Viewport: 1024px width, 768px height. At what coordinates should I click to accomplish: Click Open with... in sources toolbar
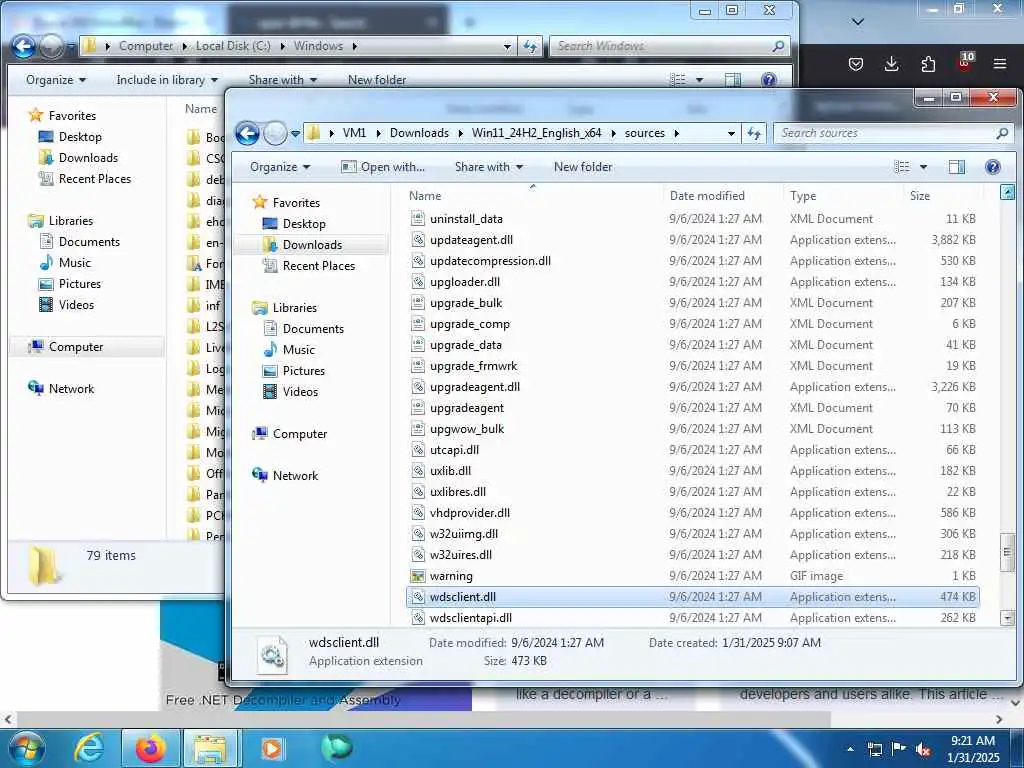tap(383, 167)
